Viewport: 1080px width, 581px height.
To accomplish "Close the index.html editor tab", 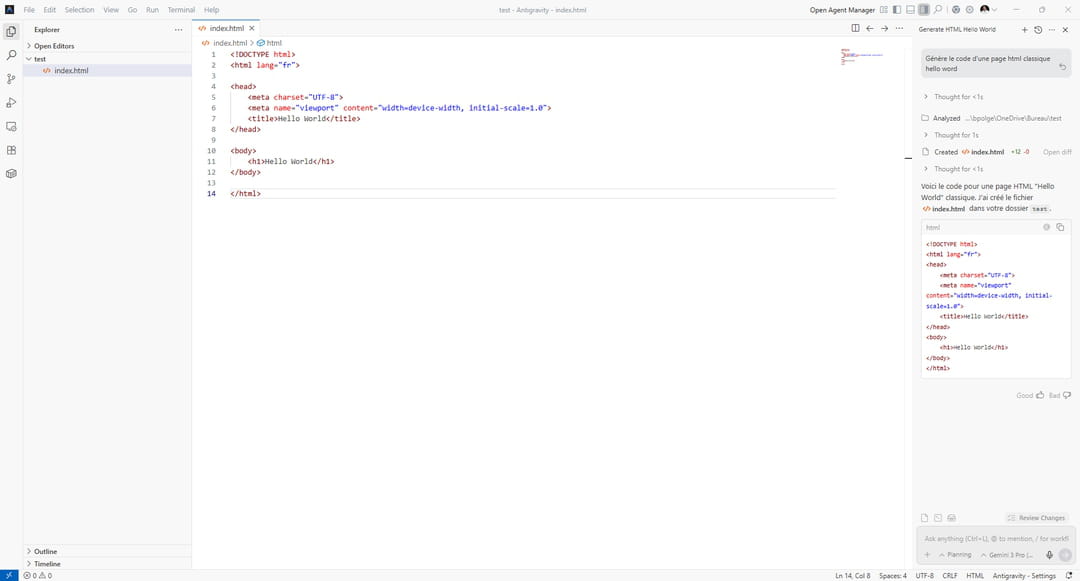I will pos(252,29).
